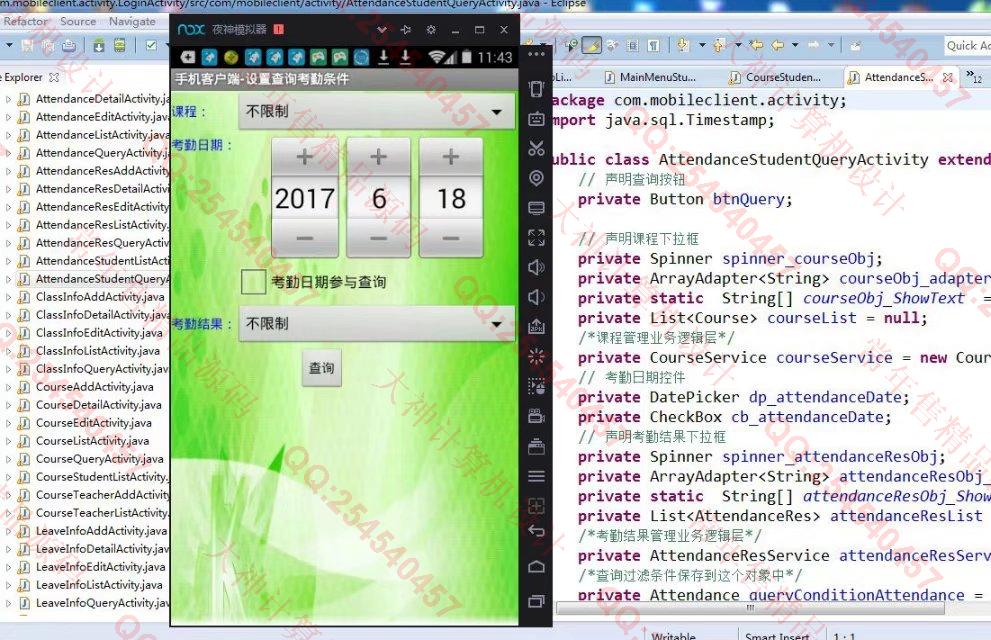Select ClassInfoListActivity.java in Explorer

(x=97, y=351)
